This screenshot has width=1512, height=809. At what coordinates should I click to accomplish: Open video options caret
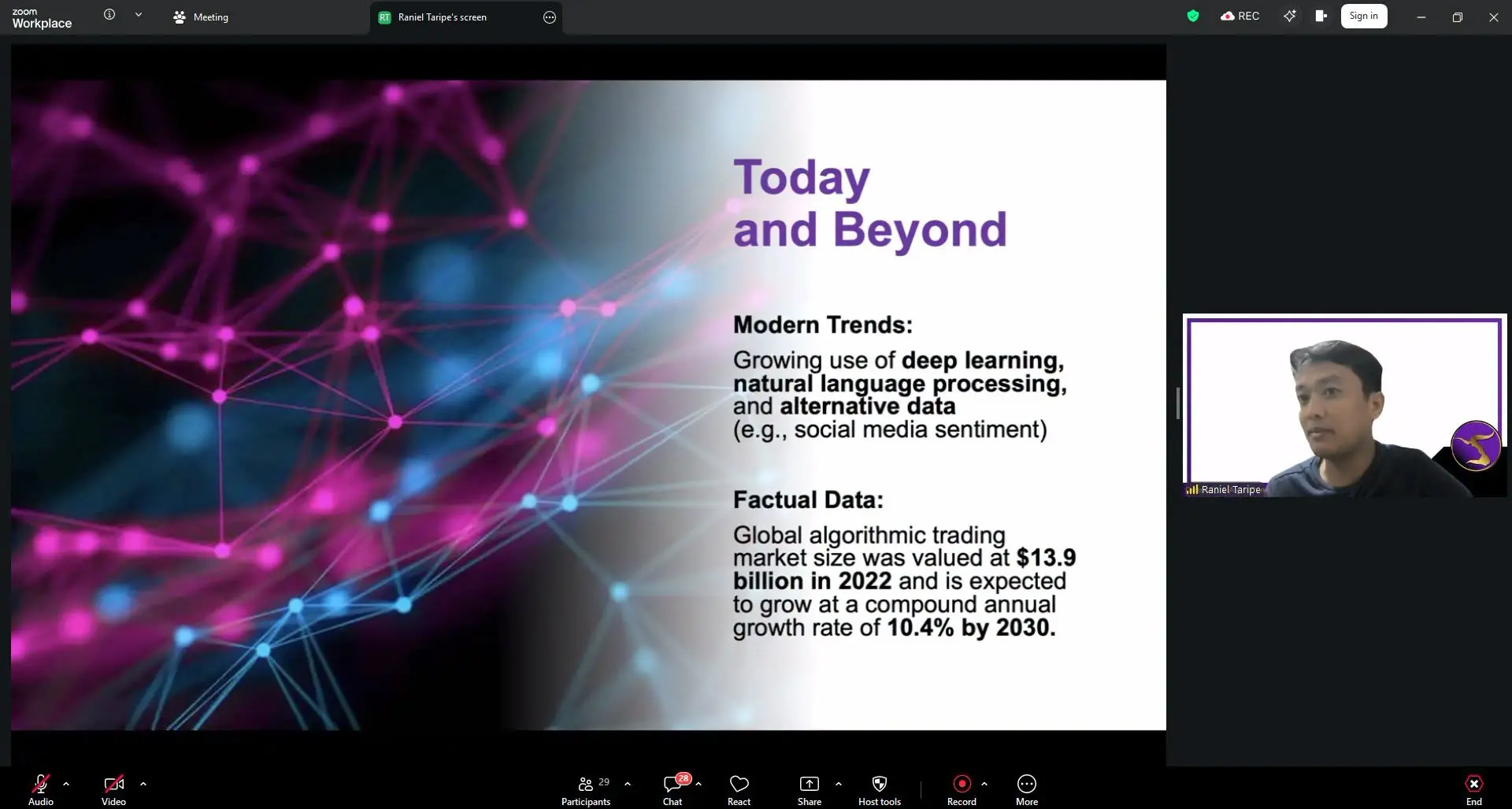[143, 784]
